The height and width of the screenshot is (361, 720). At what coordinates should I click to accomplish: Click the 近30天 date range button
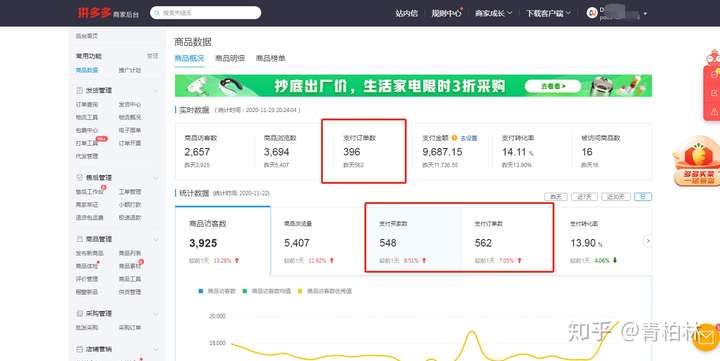(616, 197)
